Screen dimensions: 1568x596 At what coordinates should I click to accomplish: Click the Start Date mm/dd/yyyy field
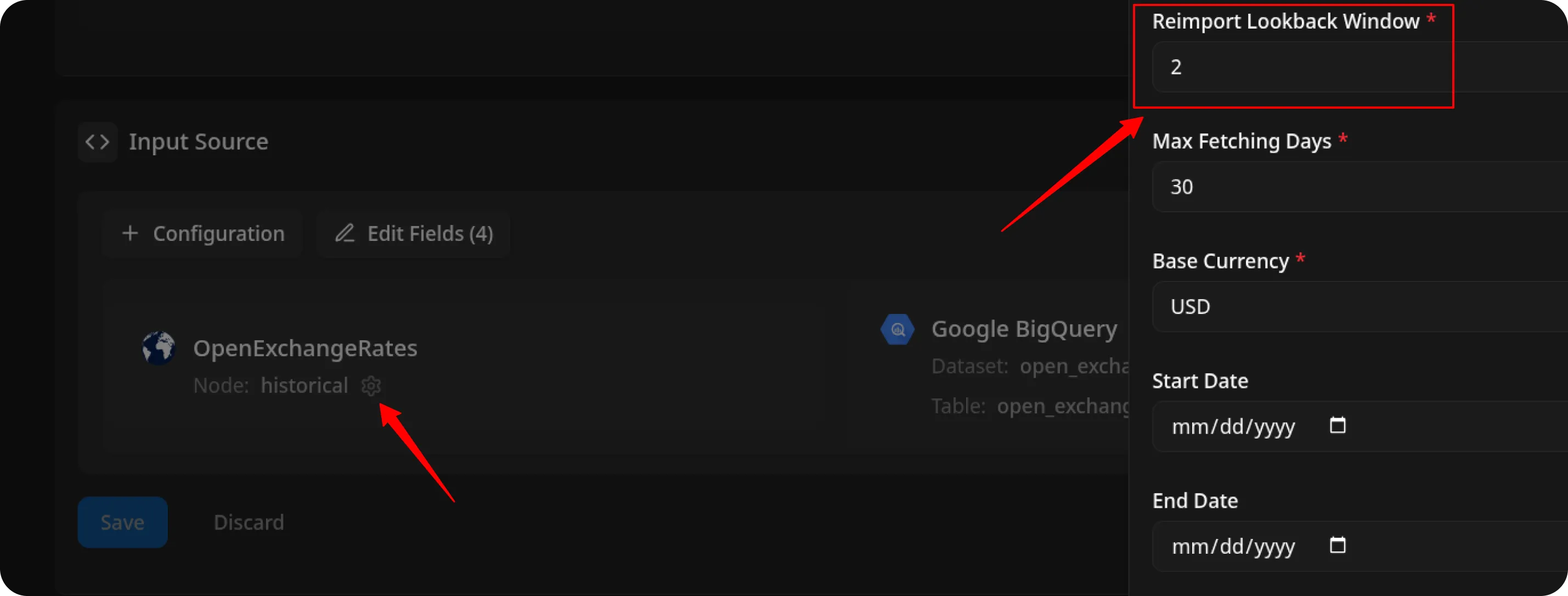pos(1360,426)
